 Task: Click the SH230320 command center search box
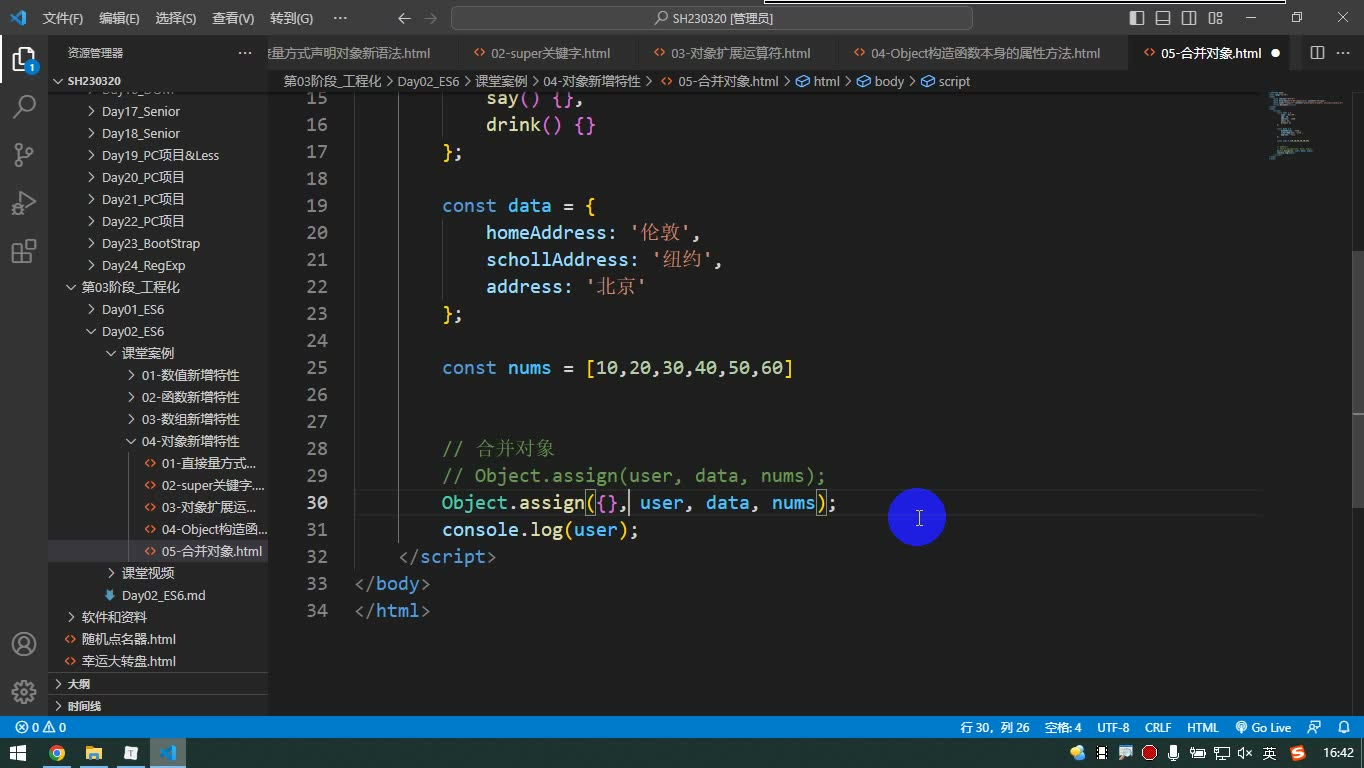712,18
